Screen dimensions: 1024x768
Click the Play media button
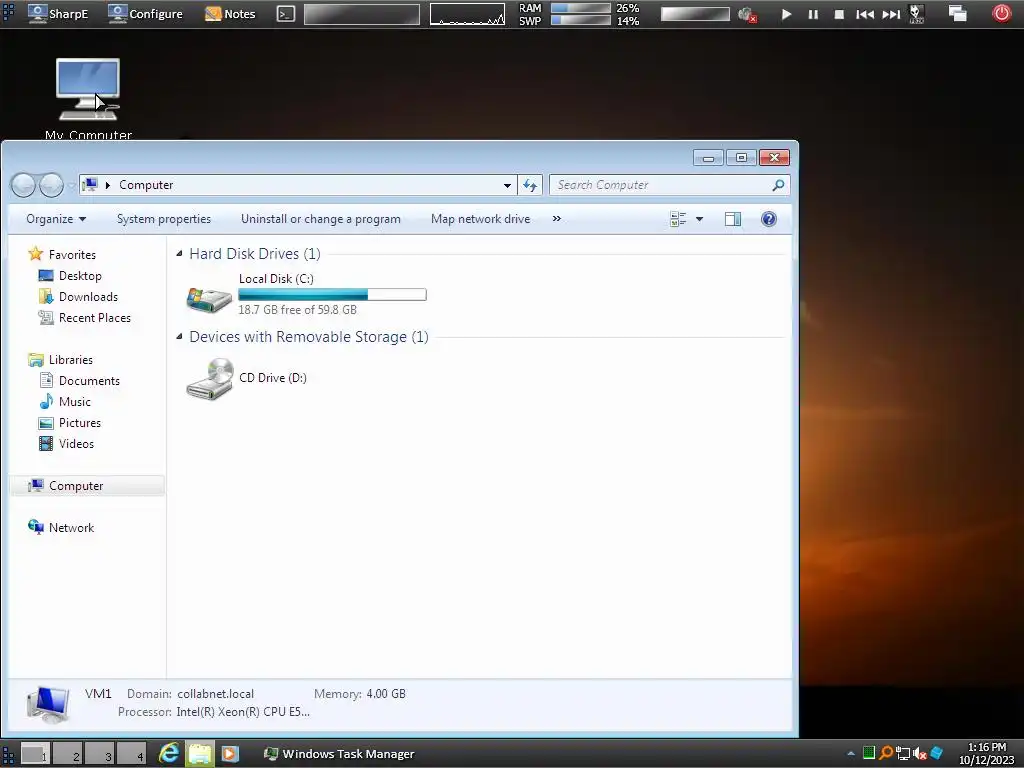[786, 14]
